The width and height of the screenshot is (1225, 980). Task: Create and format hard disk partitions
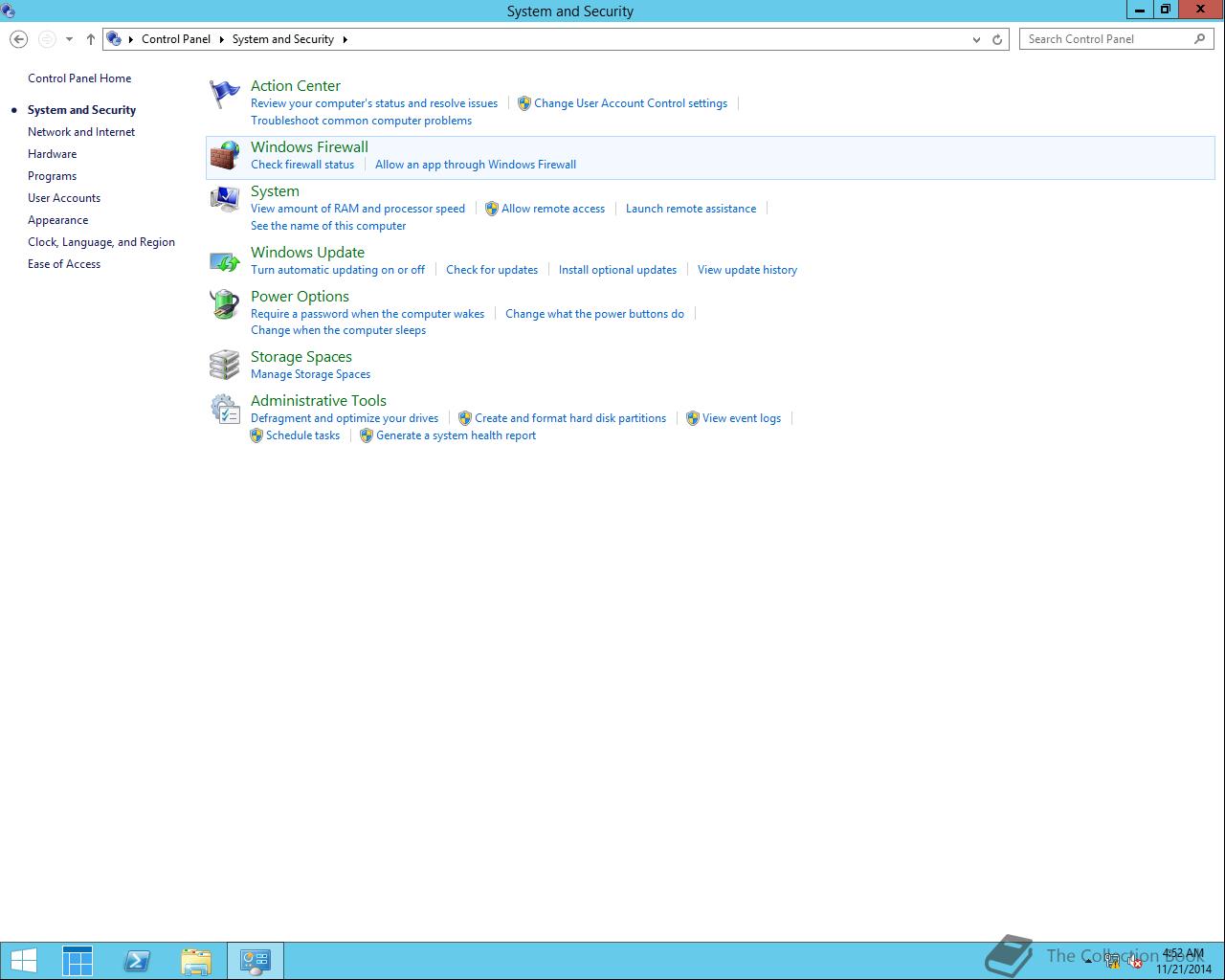(570, 418)
